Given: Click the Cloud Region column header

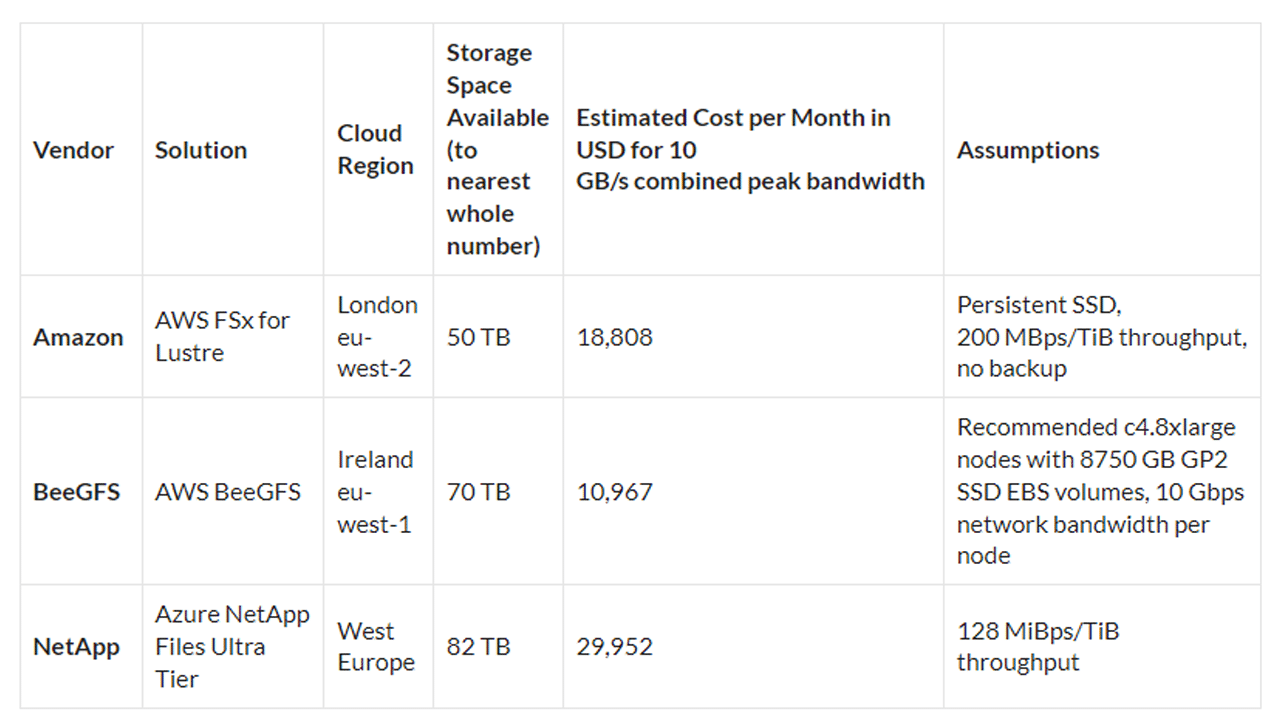Looking at the screenshot, I should 376,150.
